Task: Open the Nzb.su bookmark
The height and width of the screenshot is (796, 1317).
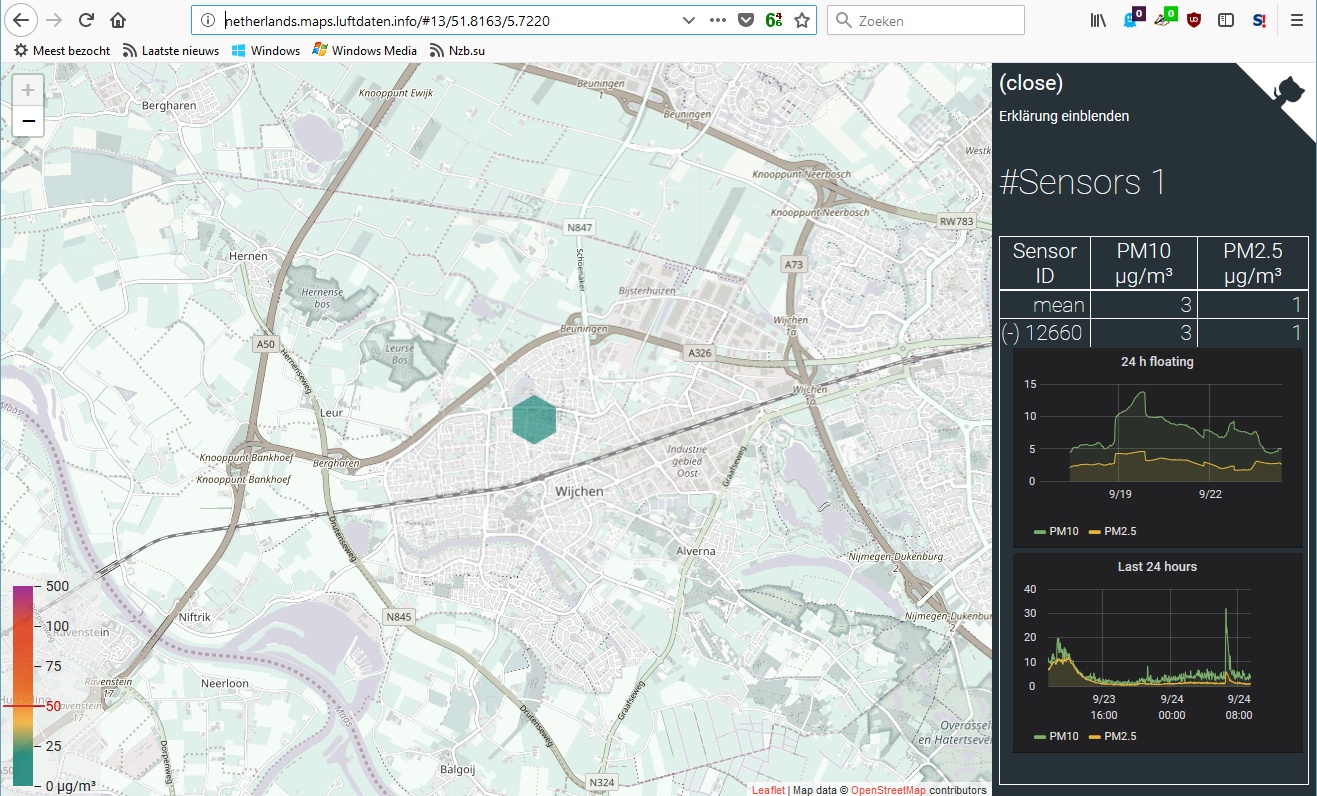Action: click(x=459, y=50)
